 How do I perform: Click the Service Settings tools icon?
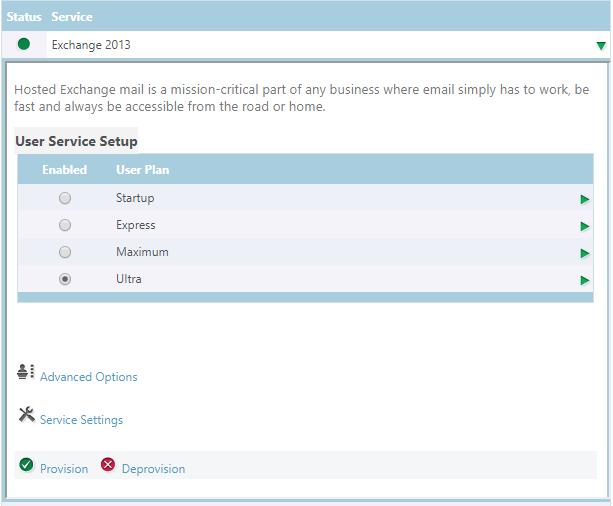(27, 414)
